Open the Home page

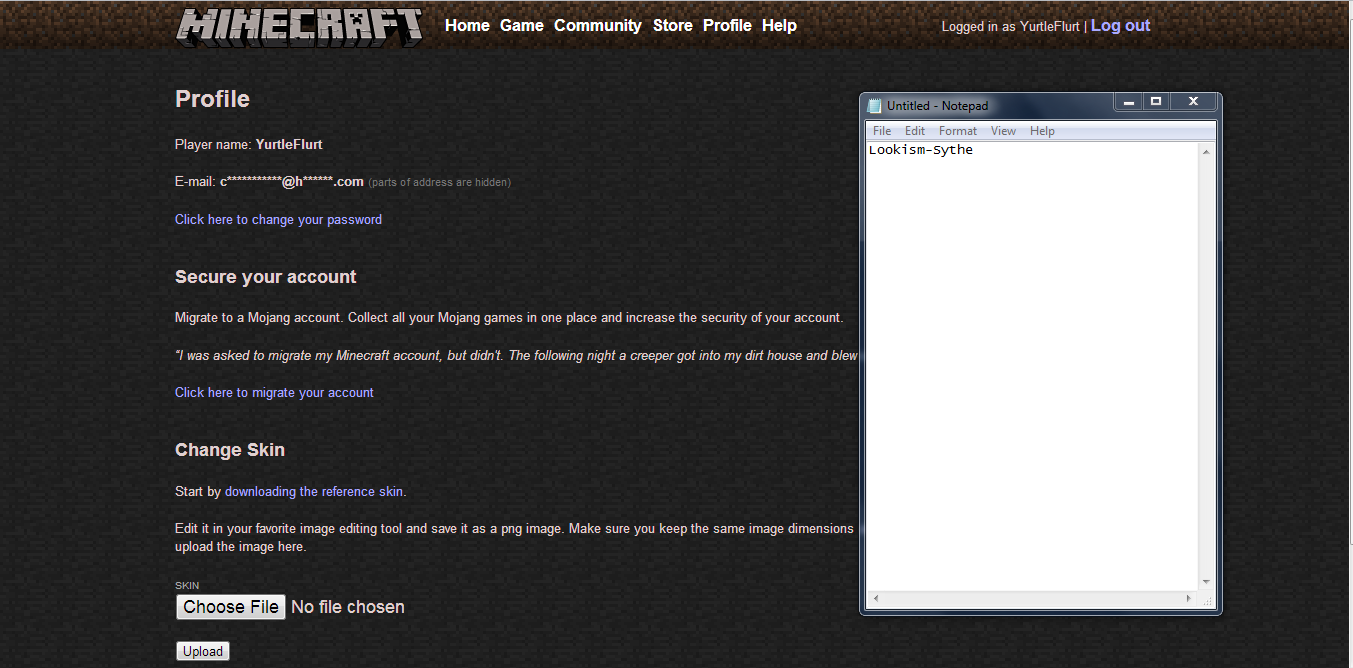[x=467, y=25]
